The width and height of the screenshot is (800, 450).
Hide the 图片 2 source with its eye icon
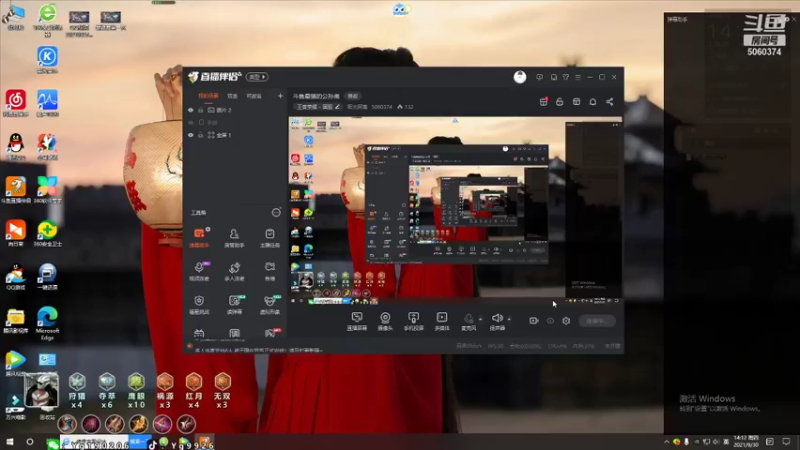click(191, 110)
